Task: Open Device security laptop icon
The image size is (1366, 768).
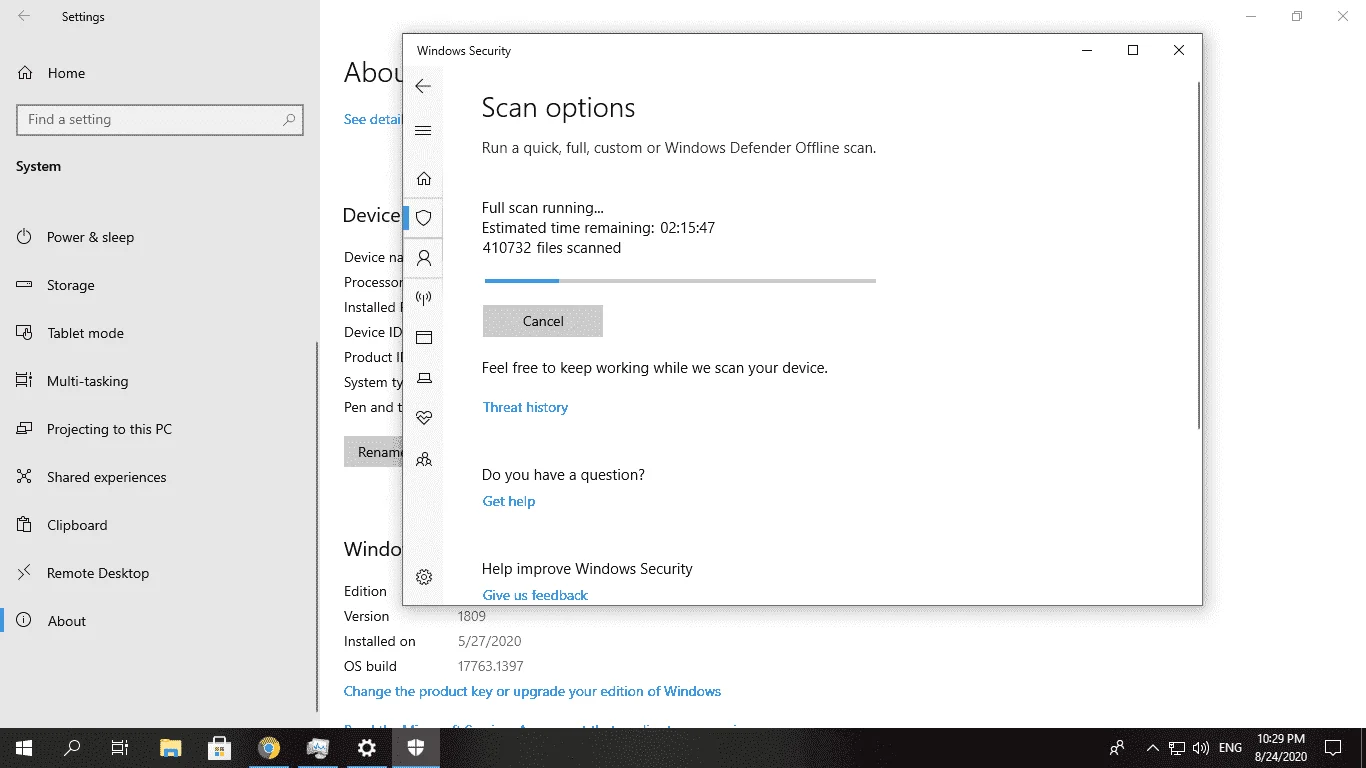Action: 424,378
